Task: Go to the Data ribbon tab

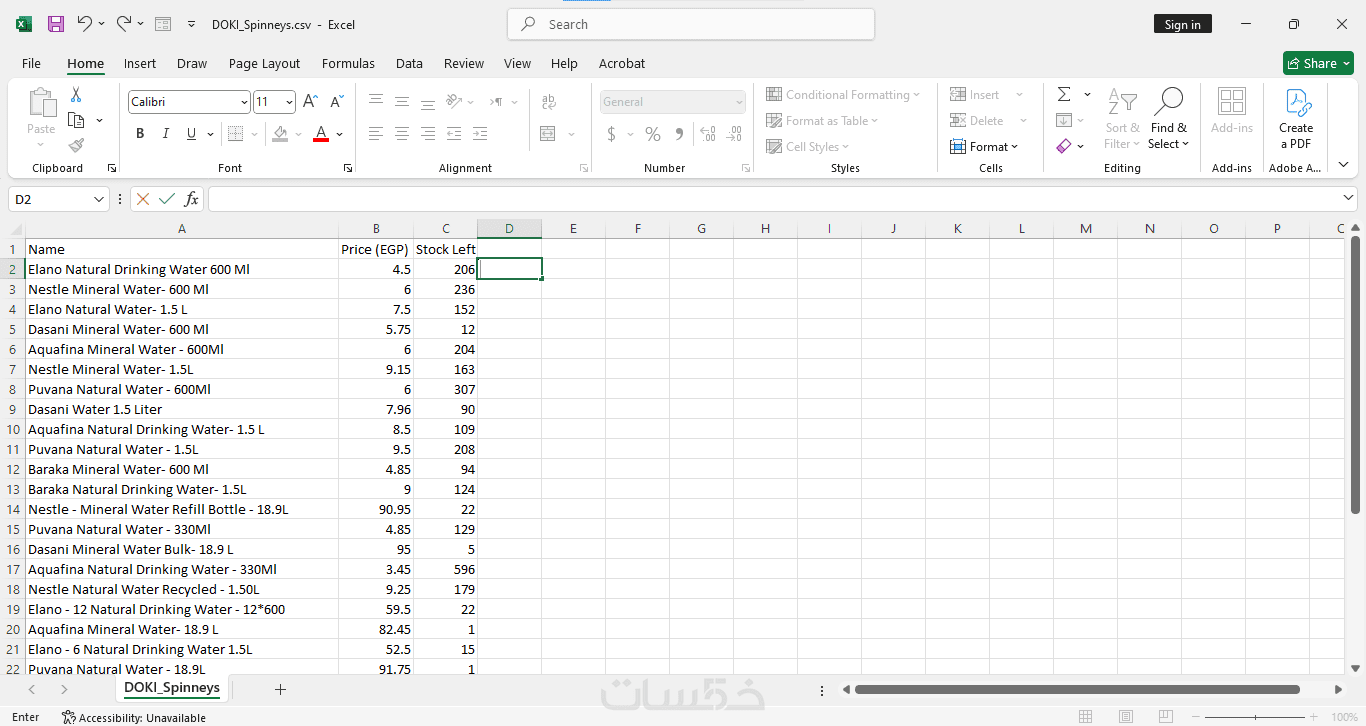Action: tap(409, 63)
